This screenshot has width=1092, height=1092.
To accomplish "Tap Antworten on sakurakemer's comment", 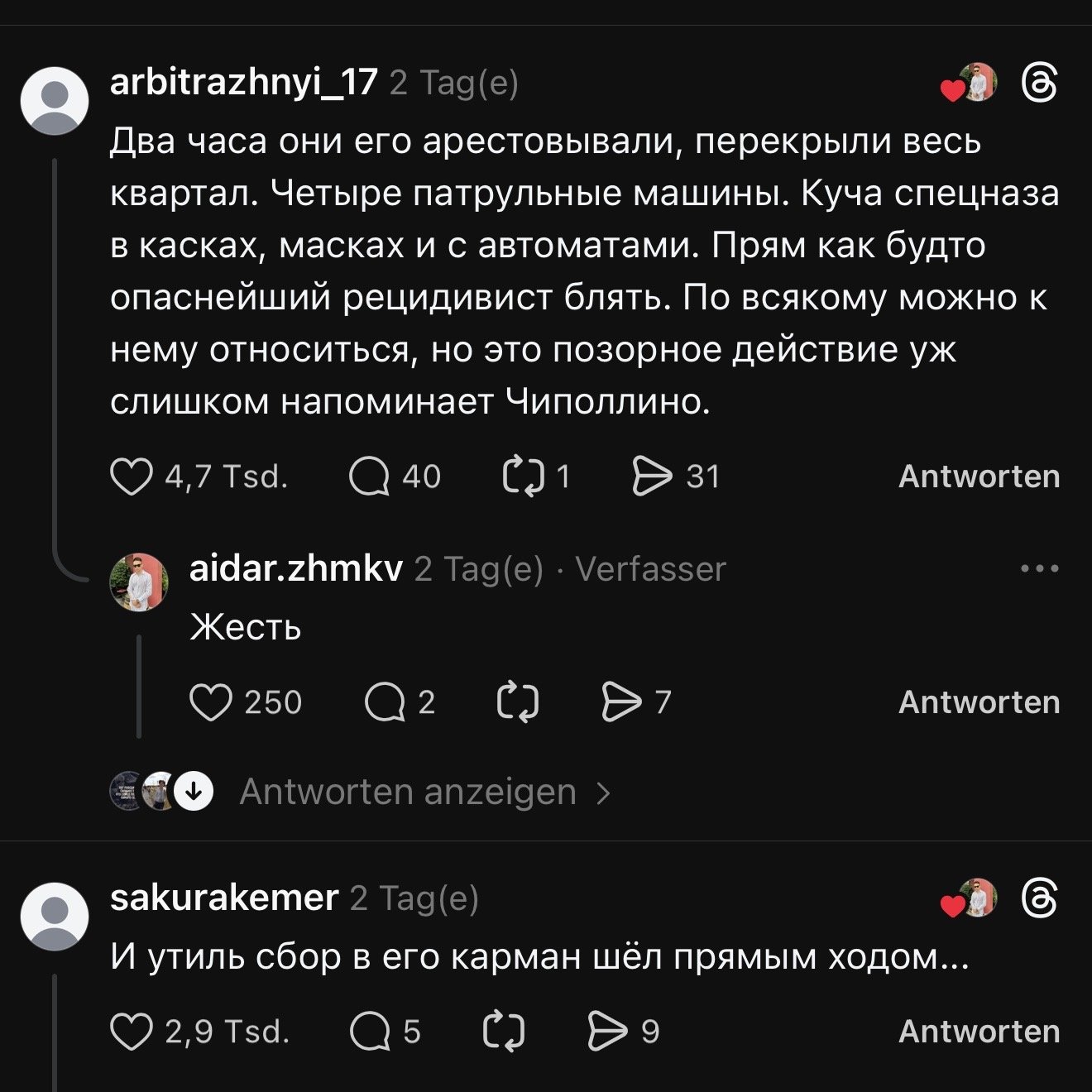I will click(979, 1032).
